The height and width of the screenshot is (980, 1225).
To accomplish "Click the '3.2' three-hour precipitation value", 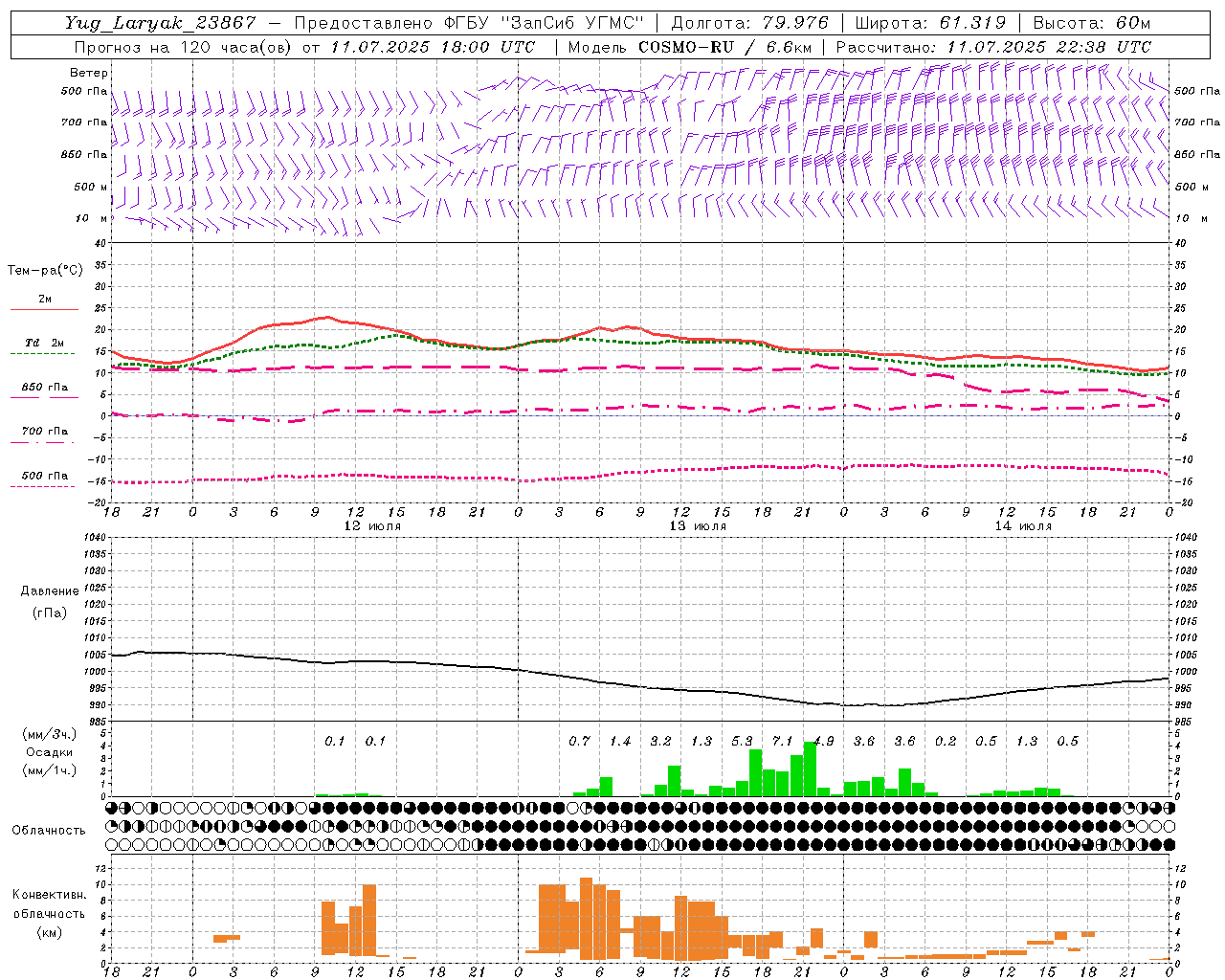I will (x=660, y=742).
